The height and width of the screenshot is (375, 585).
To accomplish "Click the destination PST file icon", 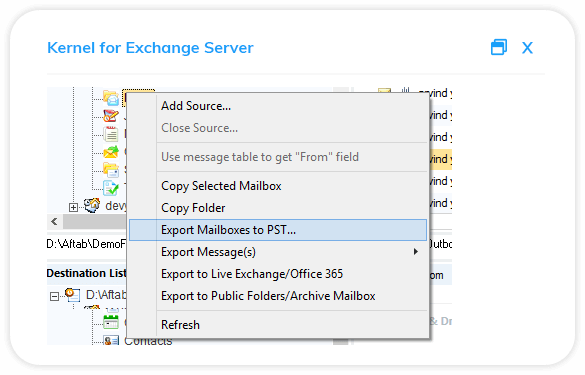I will 73,295.
